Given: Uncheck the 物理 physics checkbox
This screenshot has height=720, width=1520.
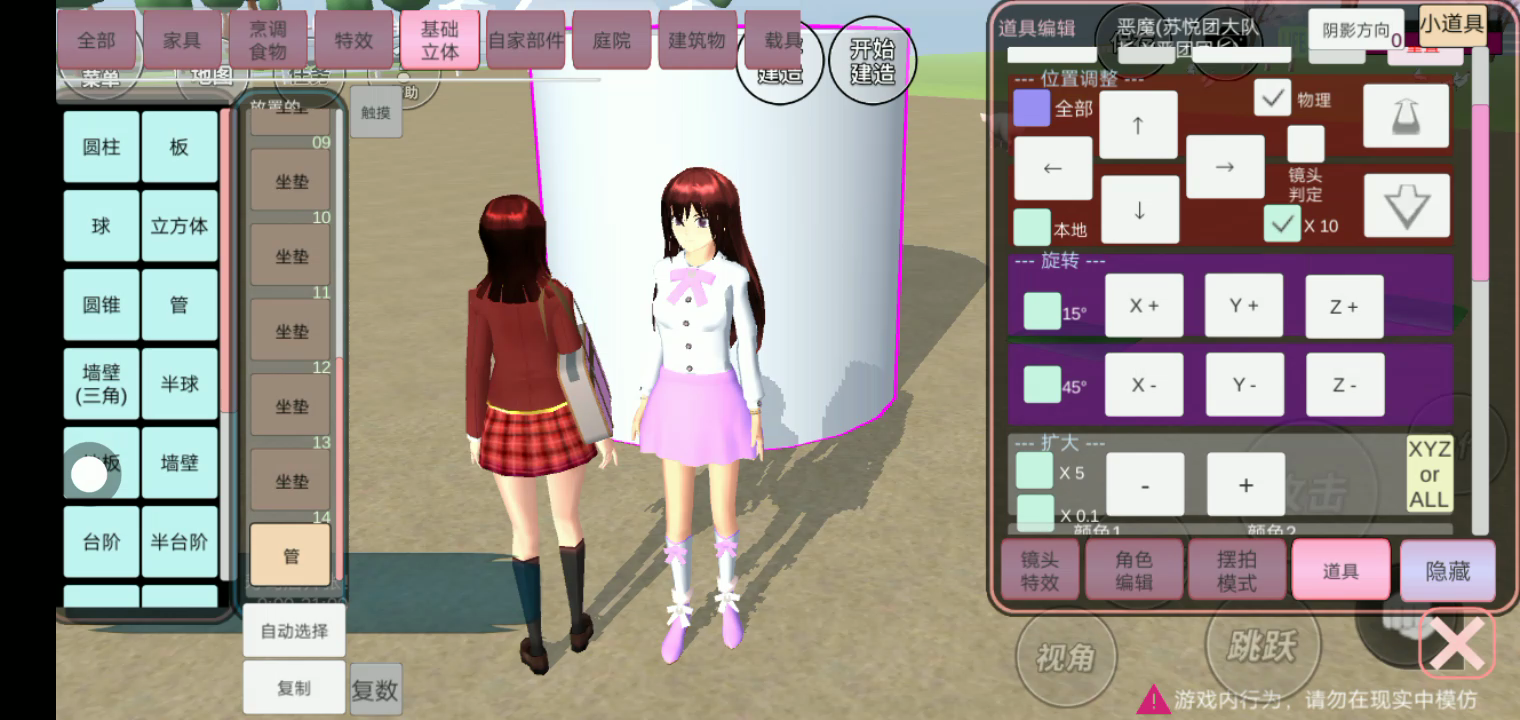Looking at the screenshot, I should point(1273,98).
